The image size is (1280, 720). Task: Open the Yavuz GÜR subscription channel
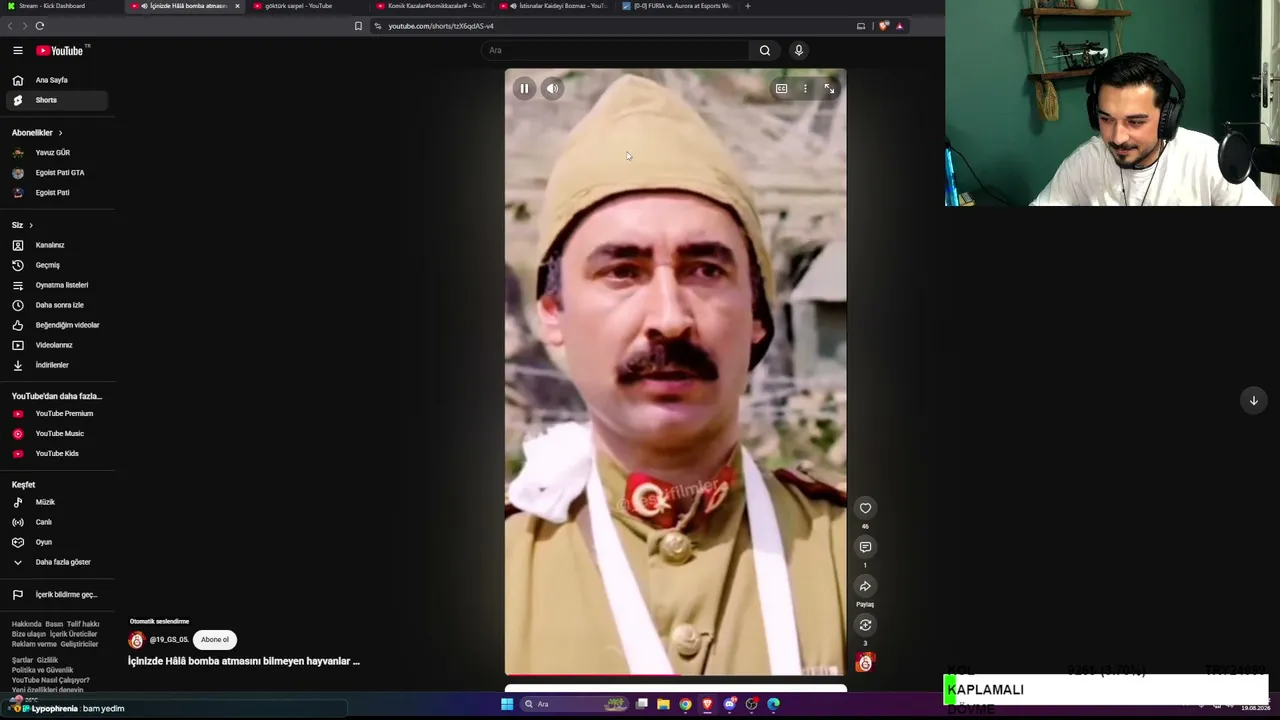pos(57,153)
